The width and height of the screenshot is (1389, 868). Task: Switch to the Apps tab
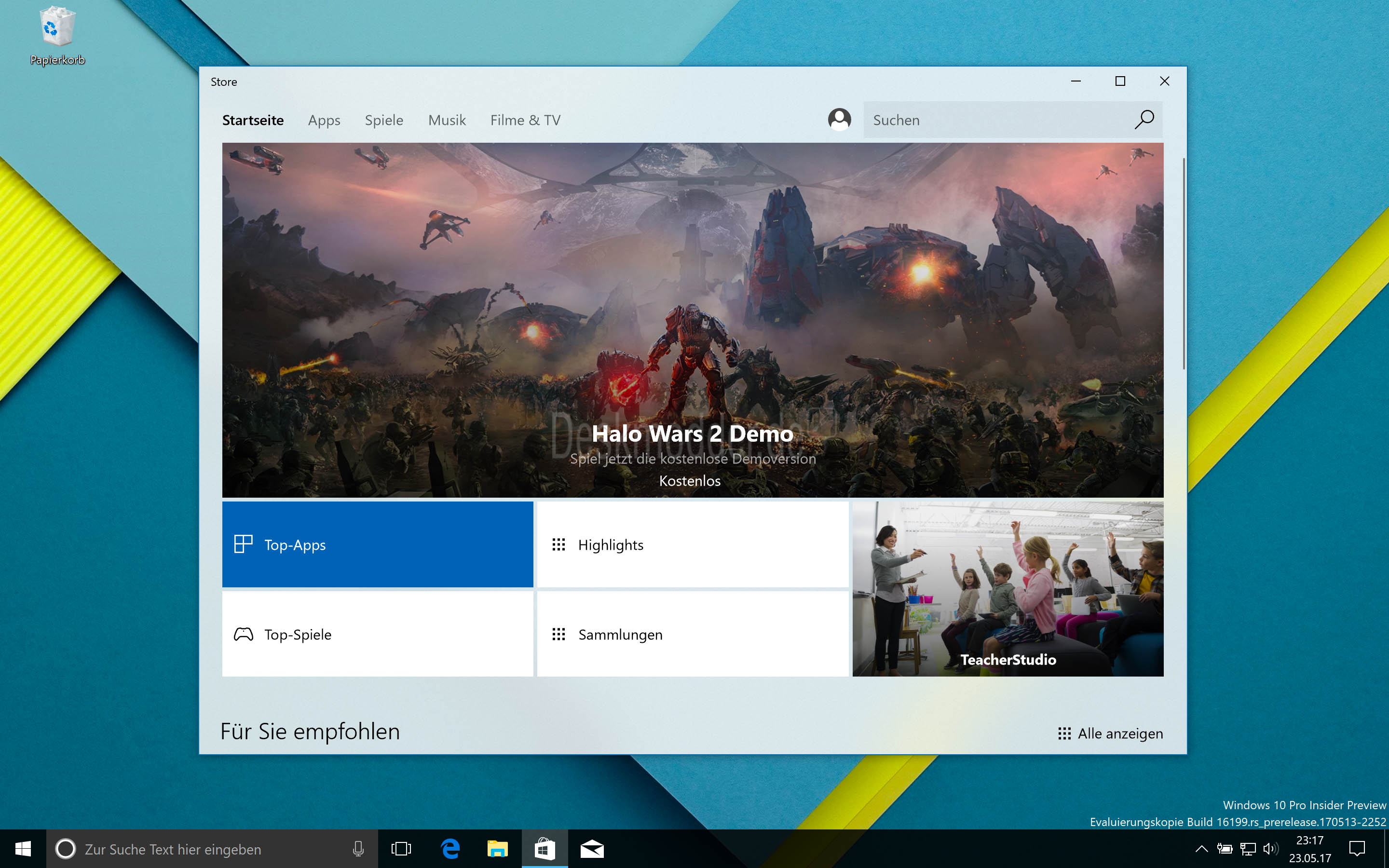(324, 120)
